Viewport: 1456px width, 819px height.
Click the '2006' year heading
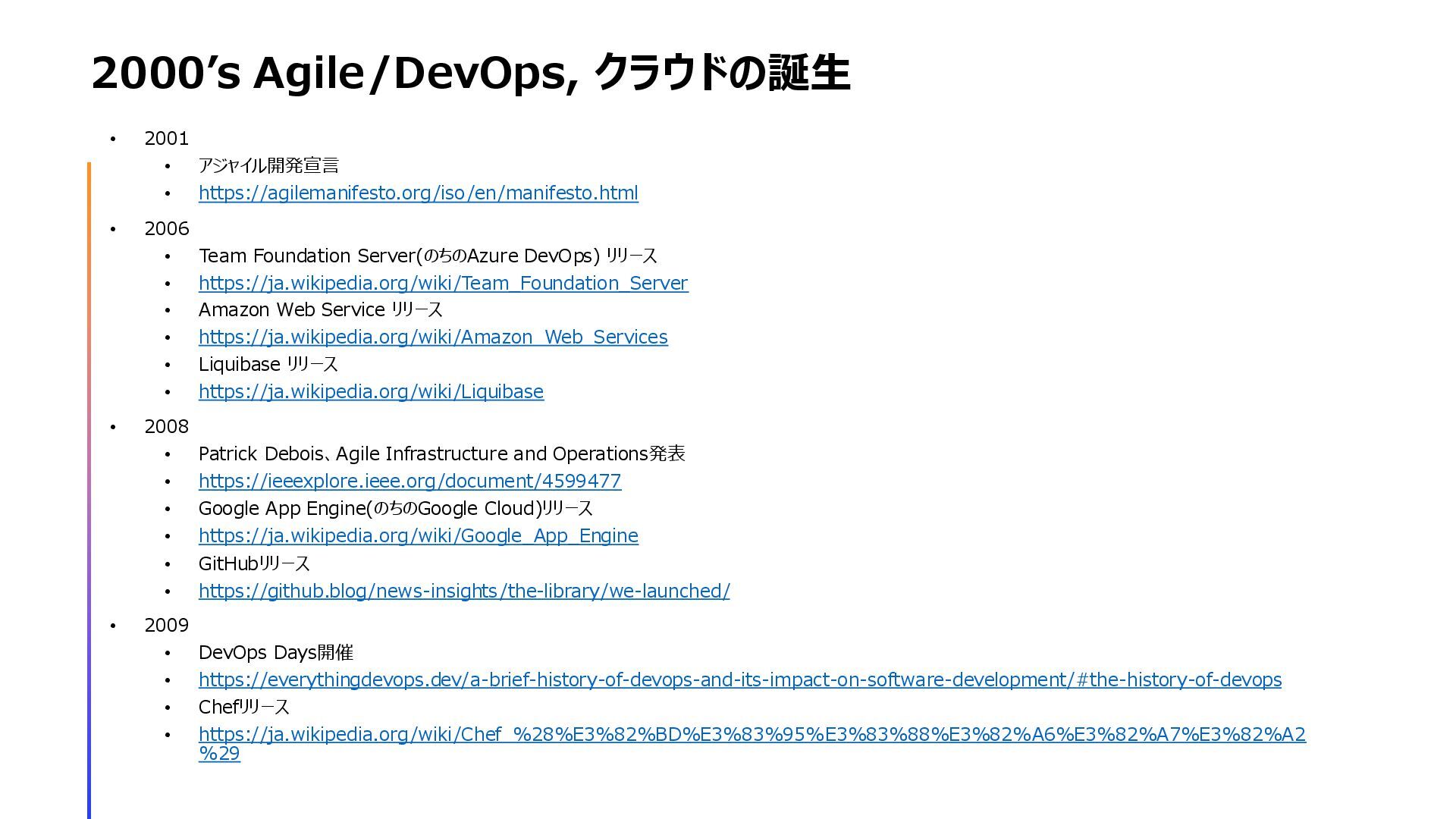tap(166, 229)
